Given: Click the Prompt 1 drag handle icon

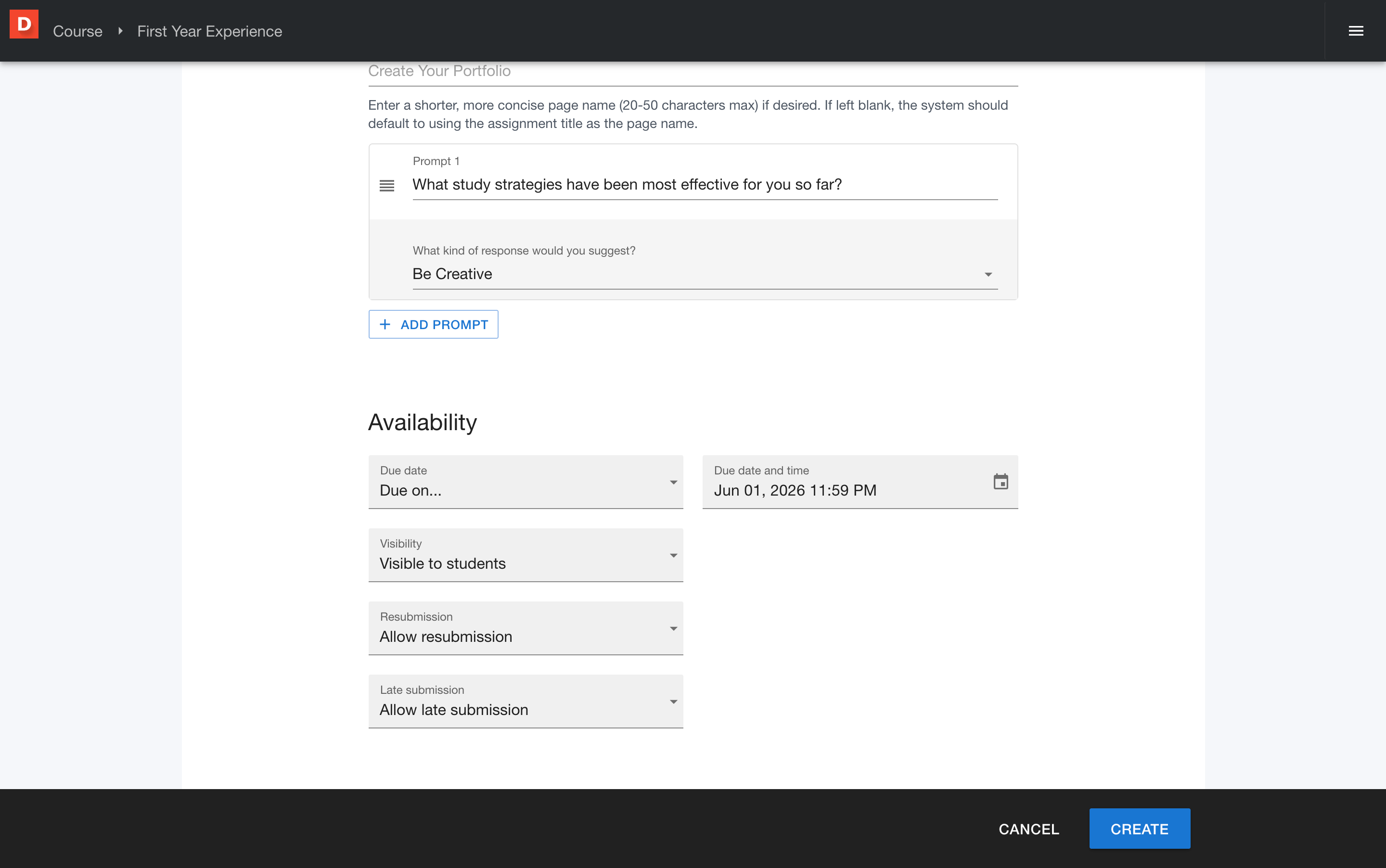Looking at the screenshot, I should (387, 185).
